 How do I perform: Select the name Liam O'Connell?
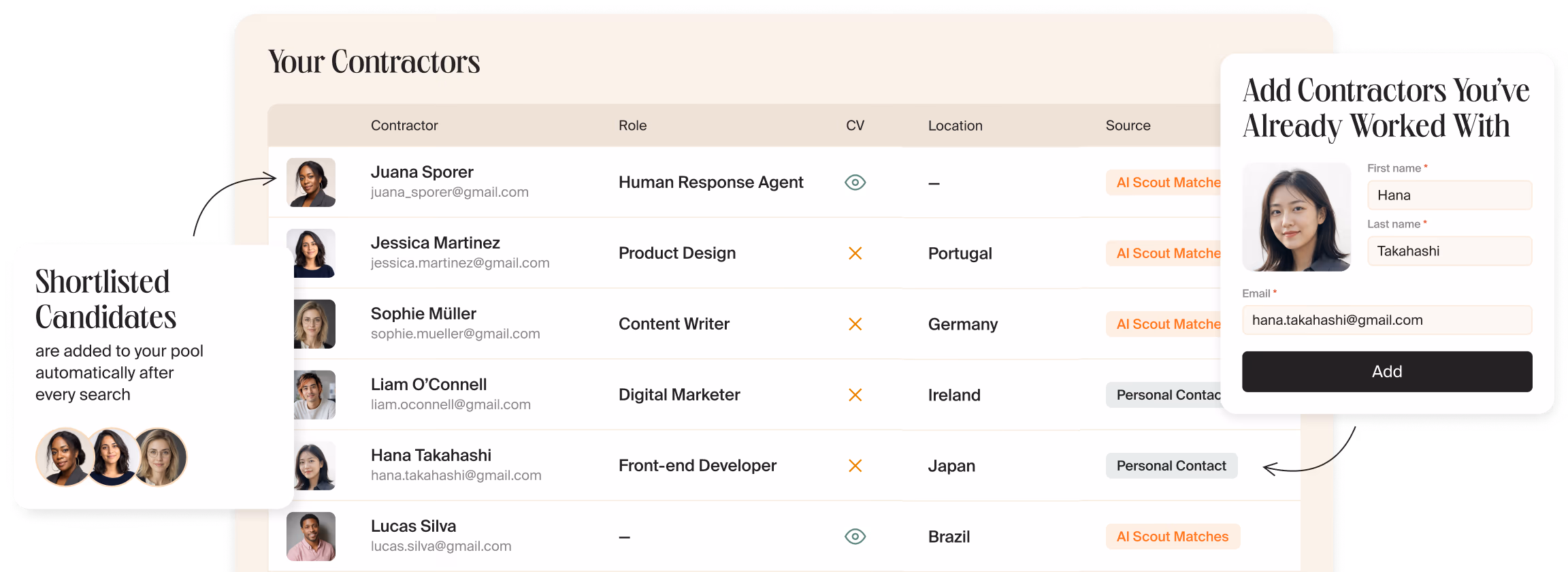[x=429, y=385]
